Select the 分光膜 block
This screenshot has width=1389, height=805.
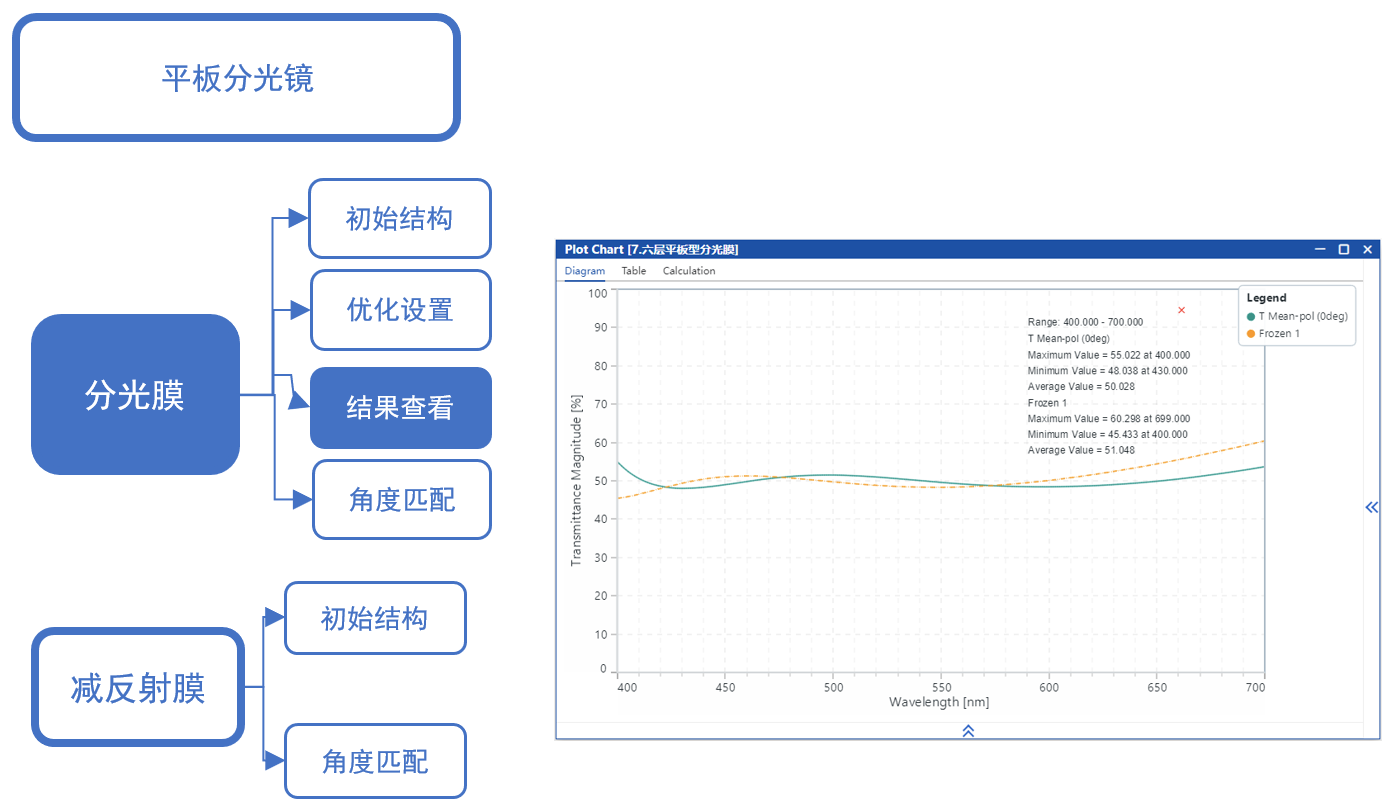135,395
